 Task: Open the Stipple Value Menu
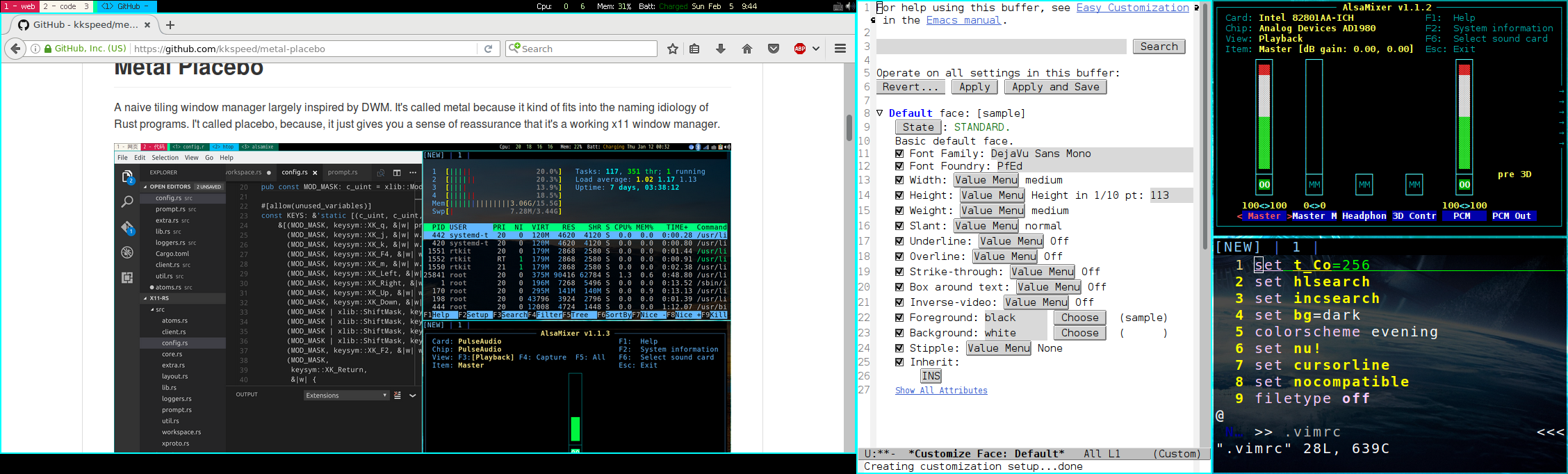click(x=998, y=348)
